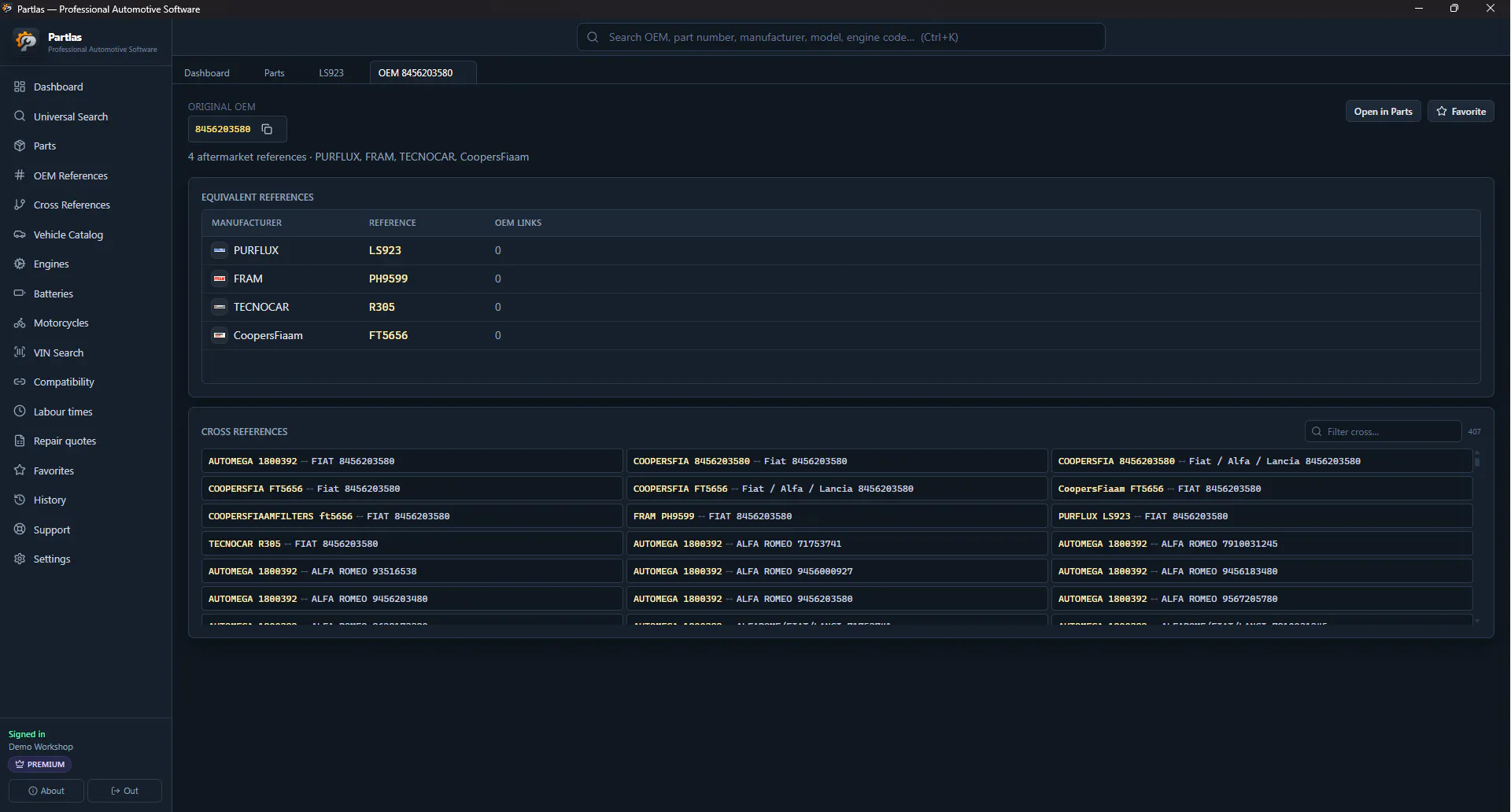
Task: Click the Favorite button
Action: coord(1461,111)
